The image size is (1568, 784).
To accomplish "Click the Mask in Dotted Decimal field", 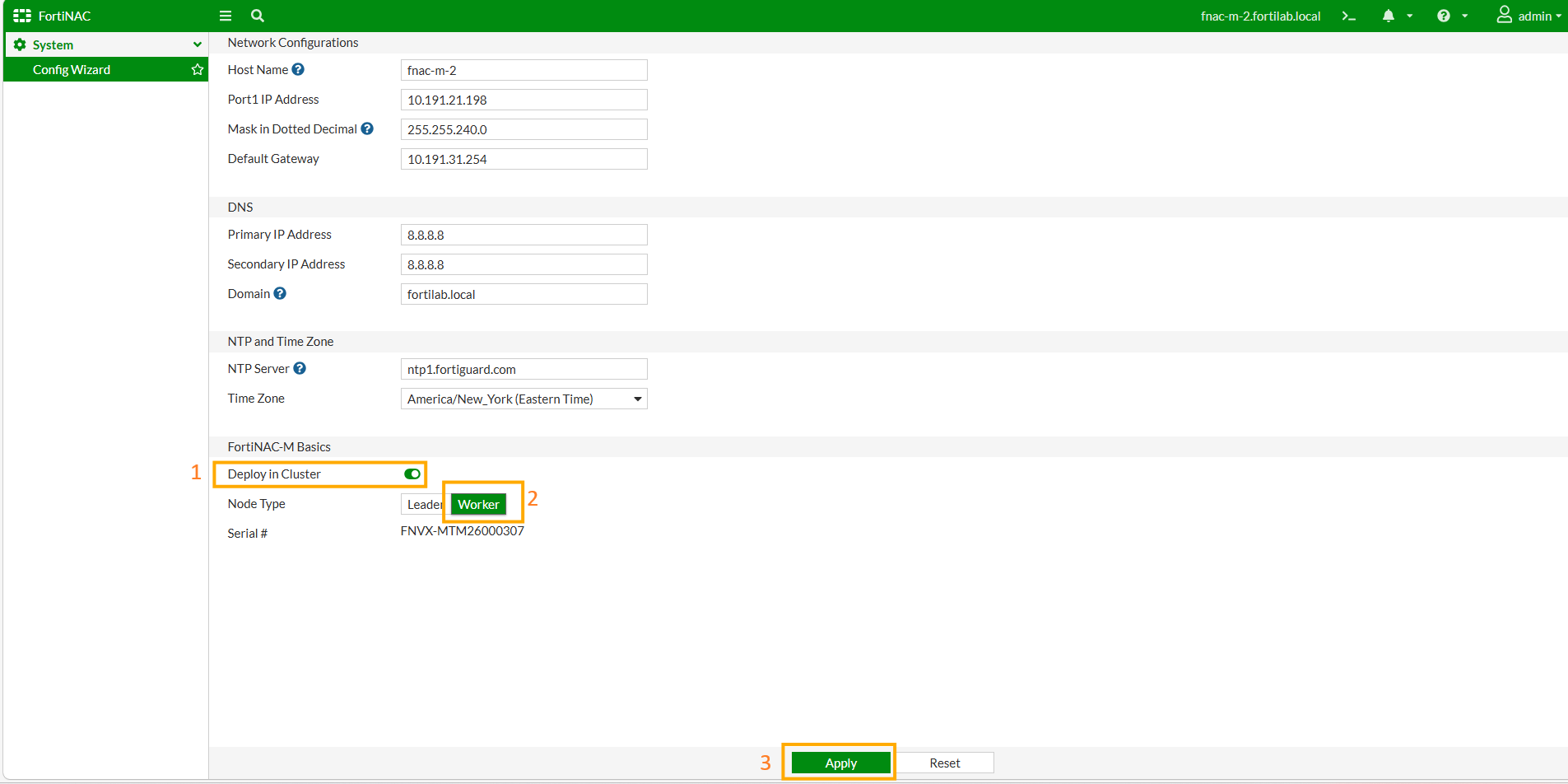I will [x=523, y=129].
